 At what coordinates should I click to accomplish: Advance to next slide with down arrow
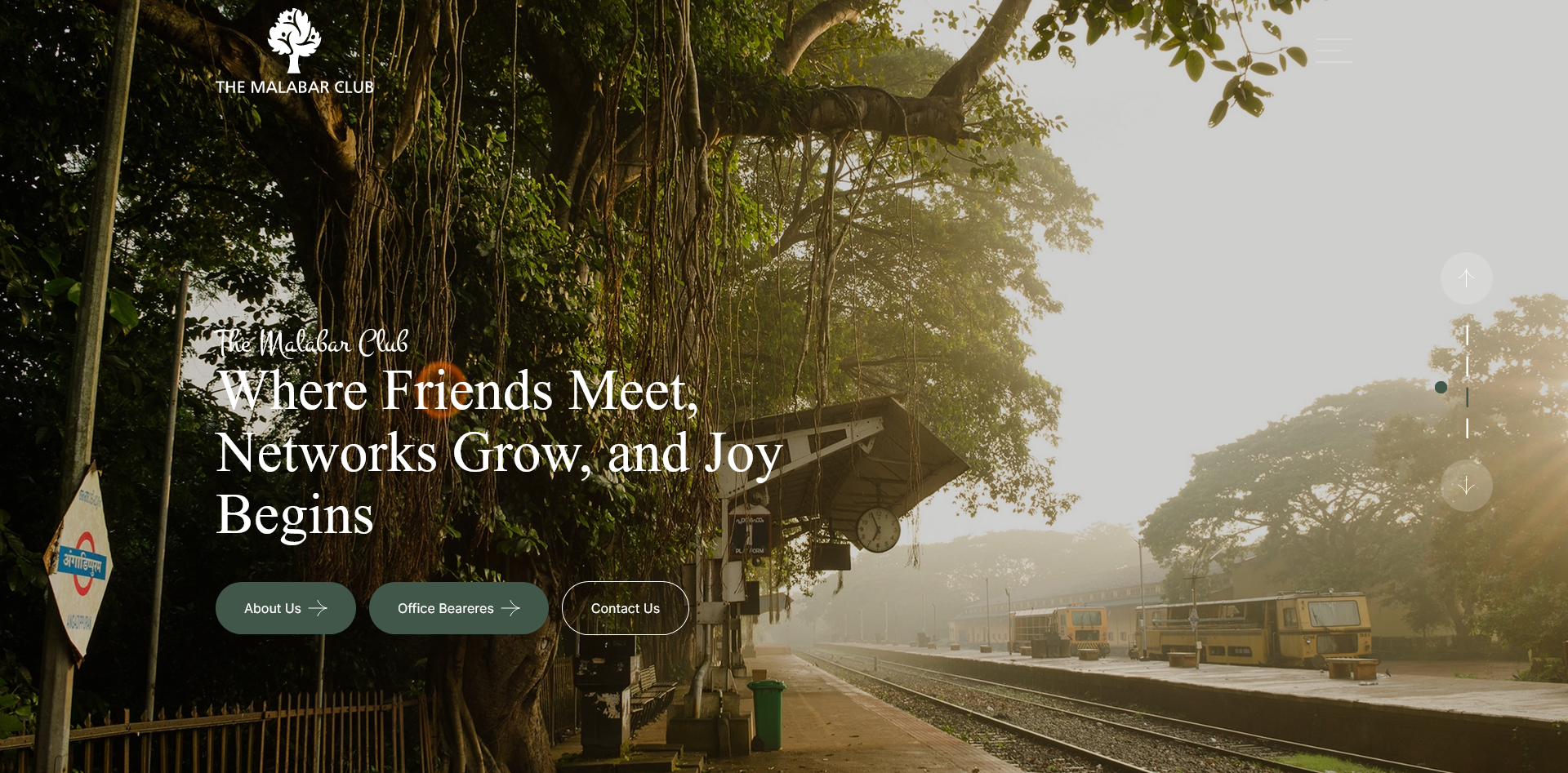pos(1466,486)
